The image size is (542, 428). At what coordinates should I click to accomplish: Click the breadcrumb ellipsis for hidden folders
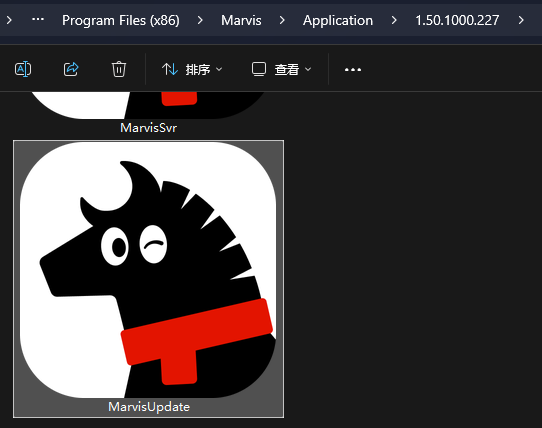(38, 20)
